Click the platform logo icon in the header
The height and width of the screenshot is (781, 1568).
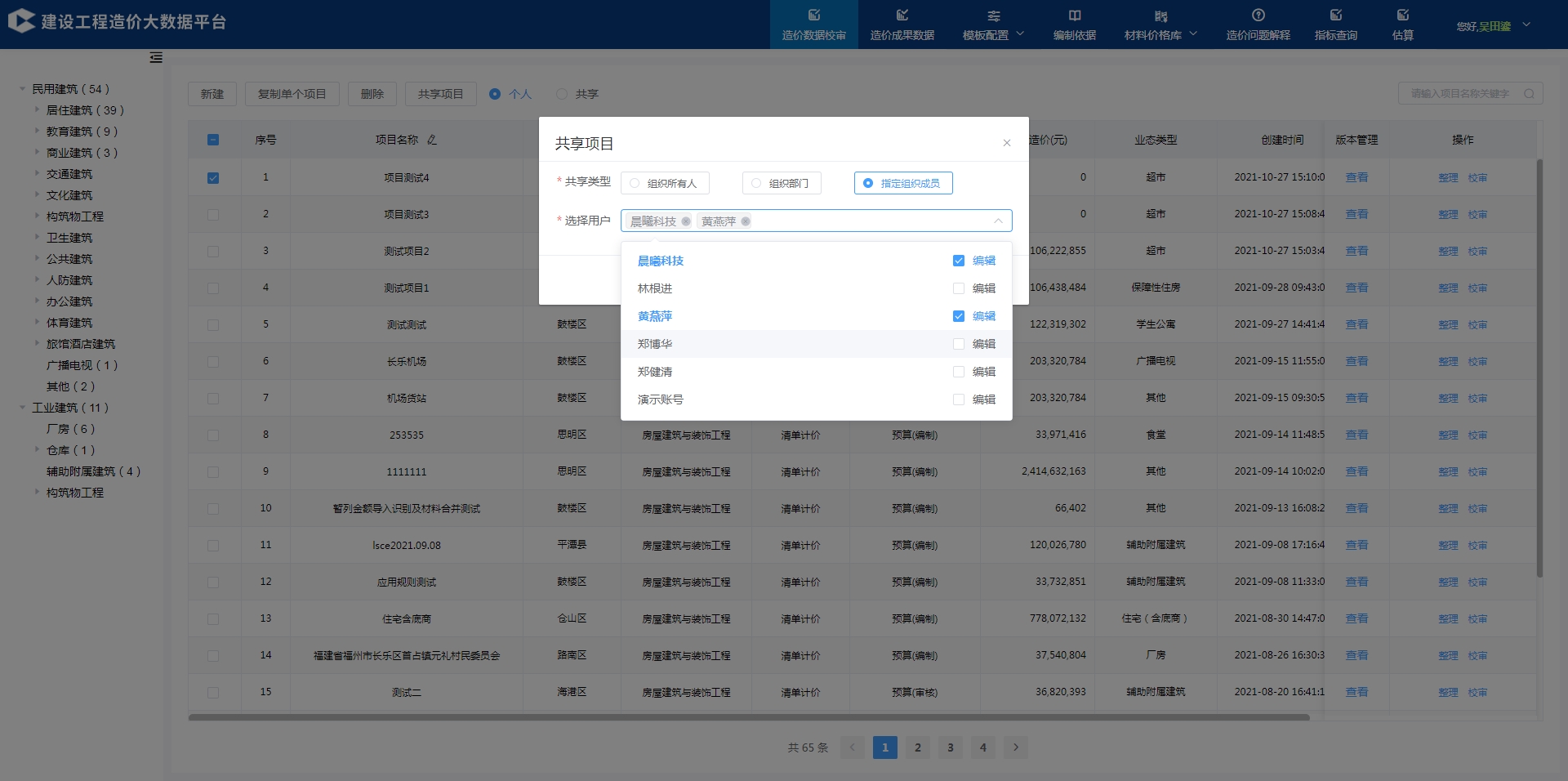pos(21,21)
